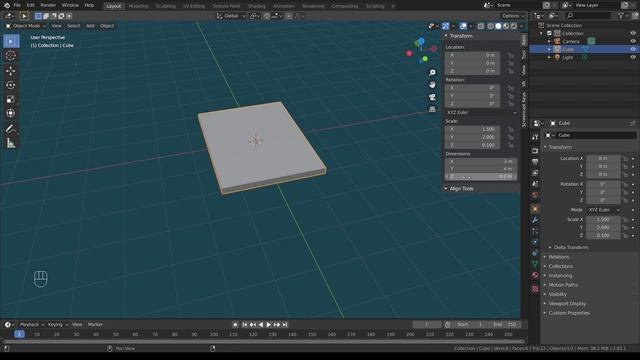Select the 3D Cursor tool
This screenshot has height=360, width=640.
pyautogui.click(x=11, y=56)
